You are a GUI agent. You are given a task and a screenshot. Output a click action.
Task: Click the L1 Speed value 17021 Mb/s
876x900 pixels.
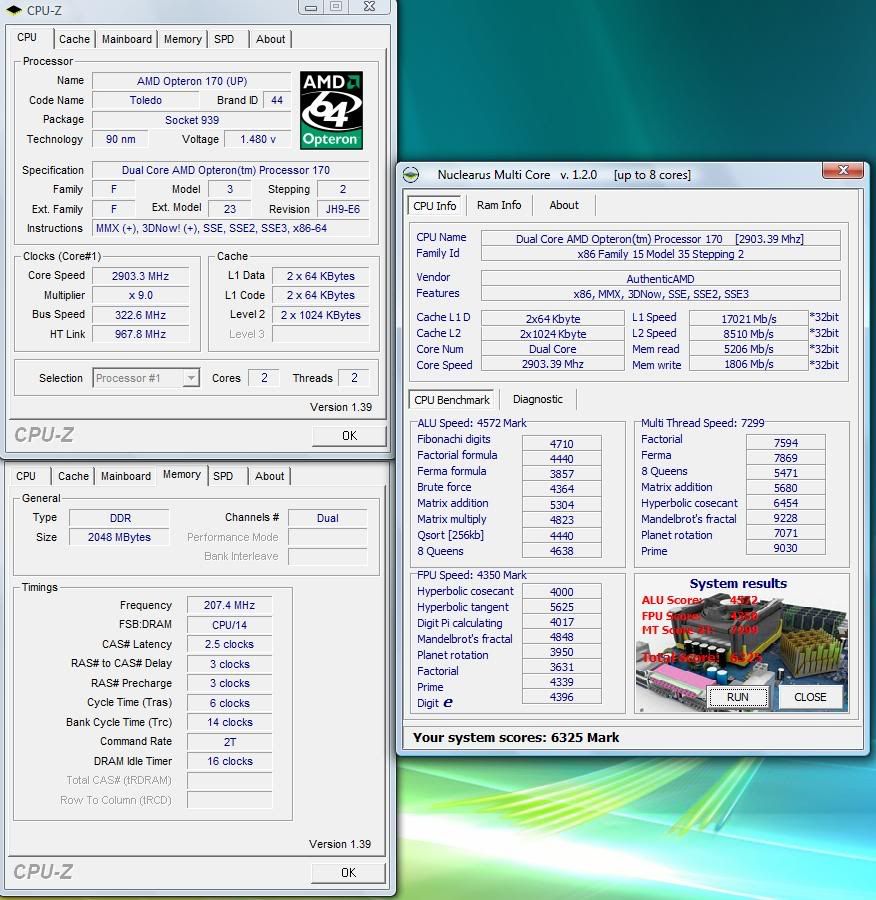tap(749, 319)
